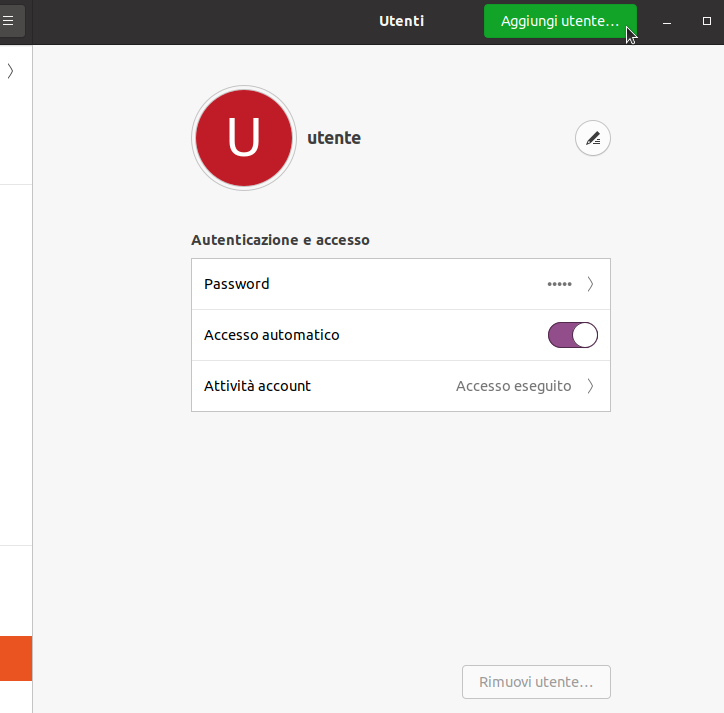This screenshot has width=724, height=713.
Task: Expand sidebar with left chevron
Action: coord(11,71)
